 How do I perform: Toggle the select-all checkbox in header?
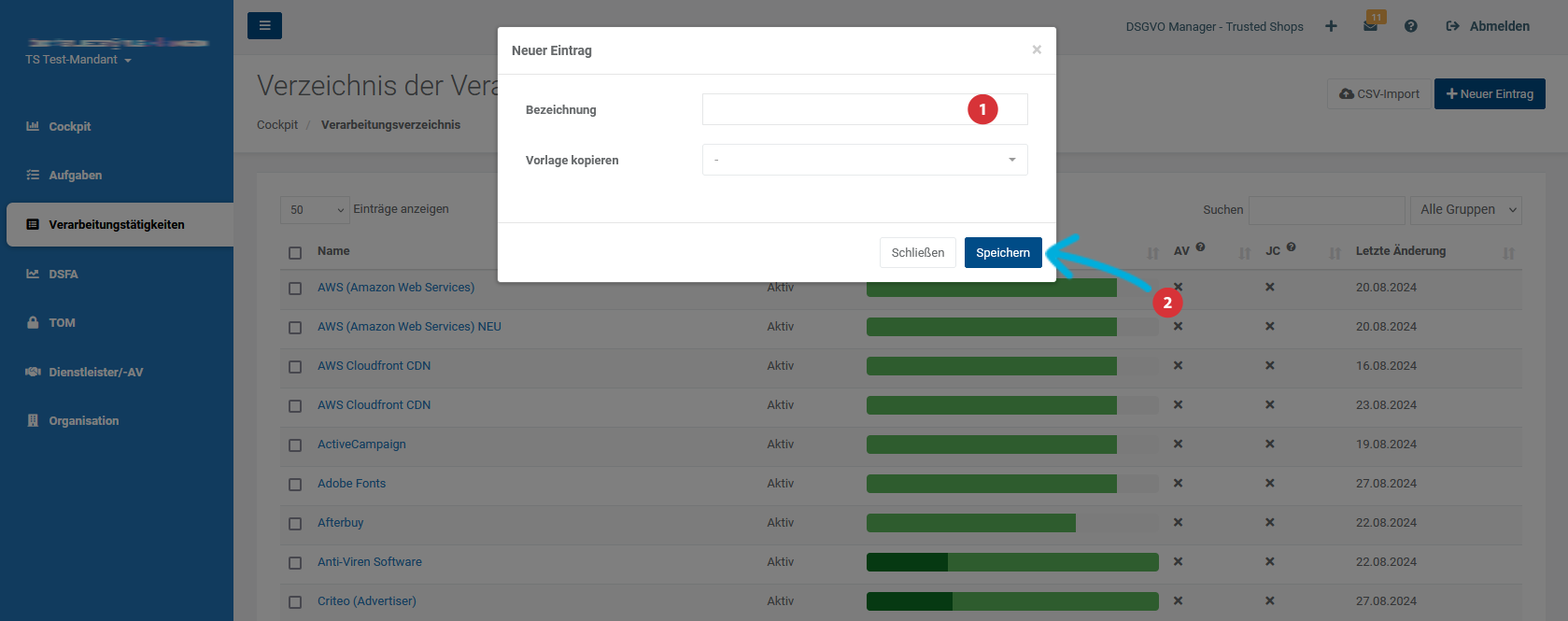[295, 252]
